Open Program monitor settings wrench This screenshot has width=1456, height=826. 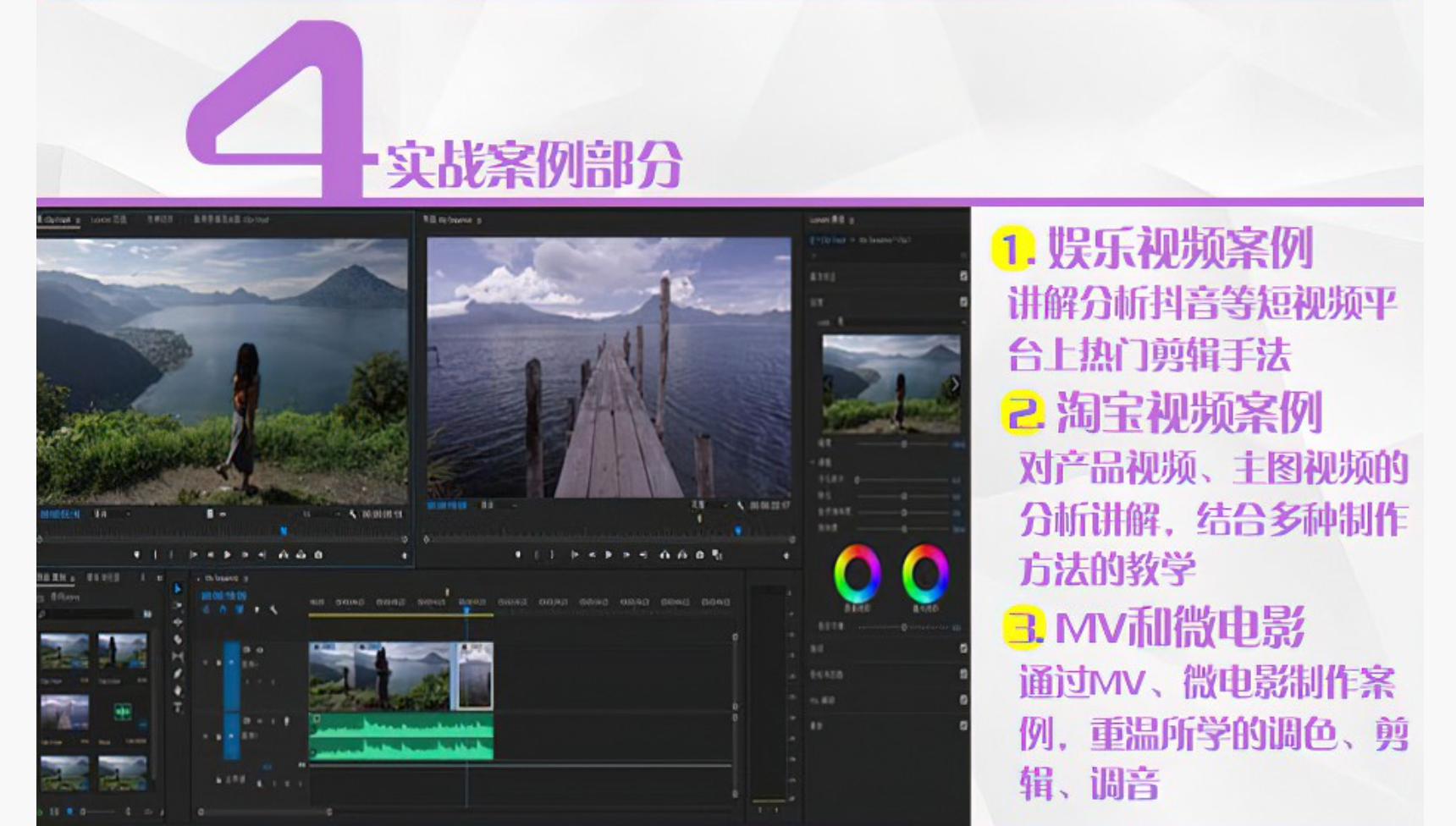pos(740,505)
